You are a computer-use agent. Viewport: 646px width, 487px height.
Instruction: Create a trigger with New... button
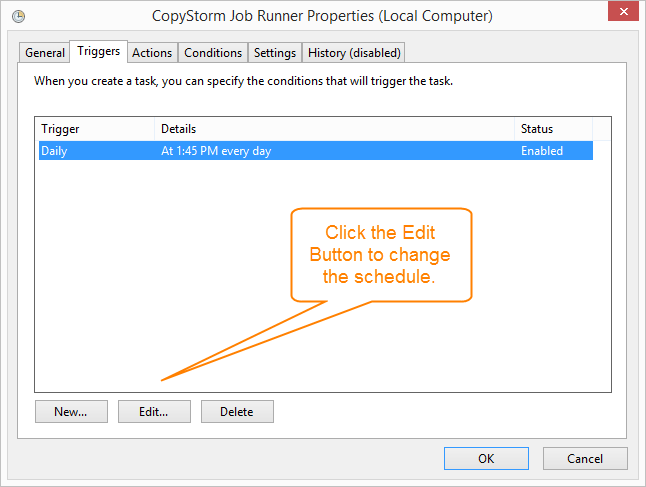tap(71, 412)
